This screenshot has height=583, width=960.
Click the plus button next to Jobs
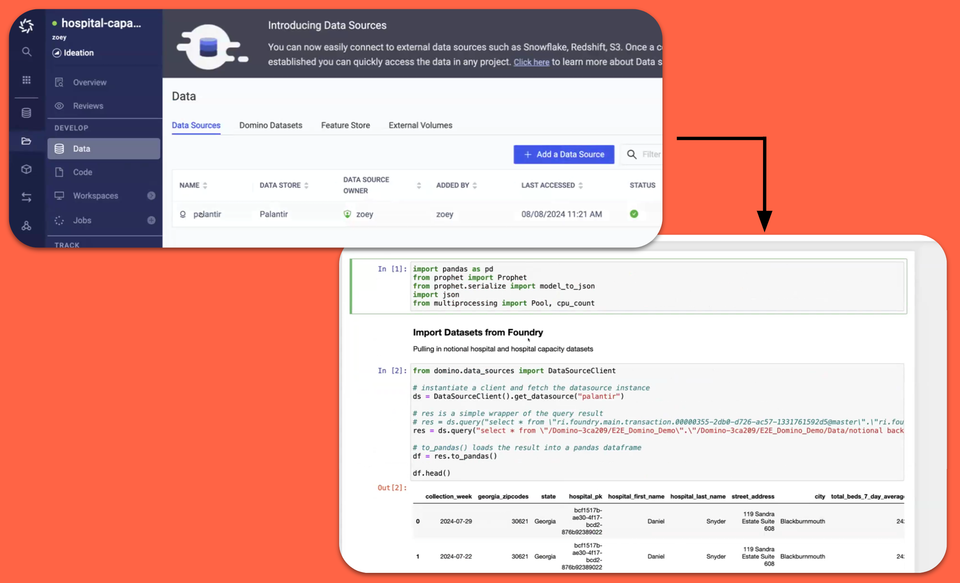click(x=151, y=220)
